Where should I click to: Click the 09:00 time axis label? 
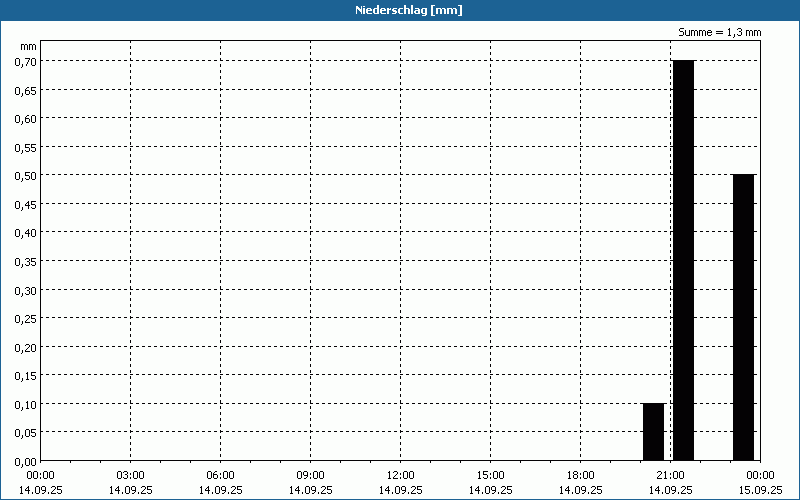(x=311, y=475)
